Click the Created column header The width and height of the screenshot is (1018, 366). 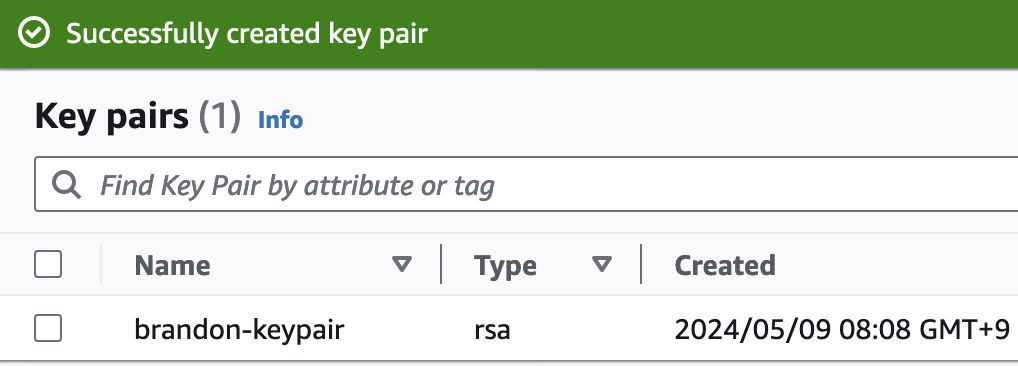(x=725, y=265)
